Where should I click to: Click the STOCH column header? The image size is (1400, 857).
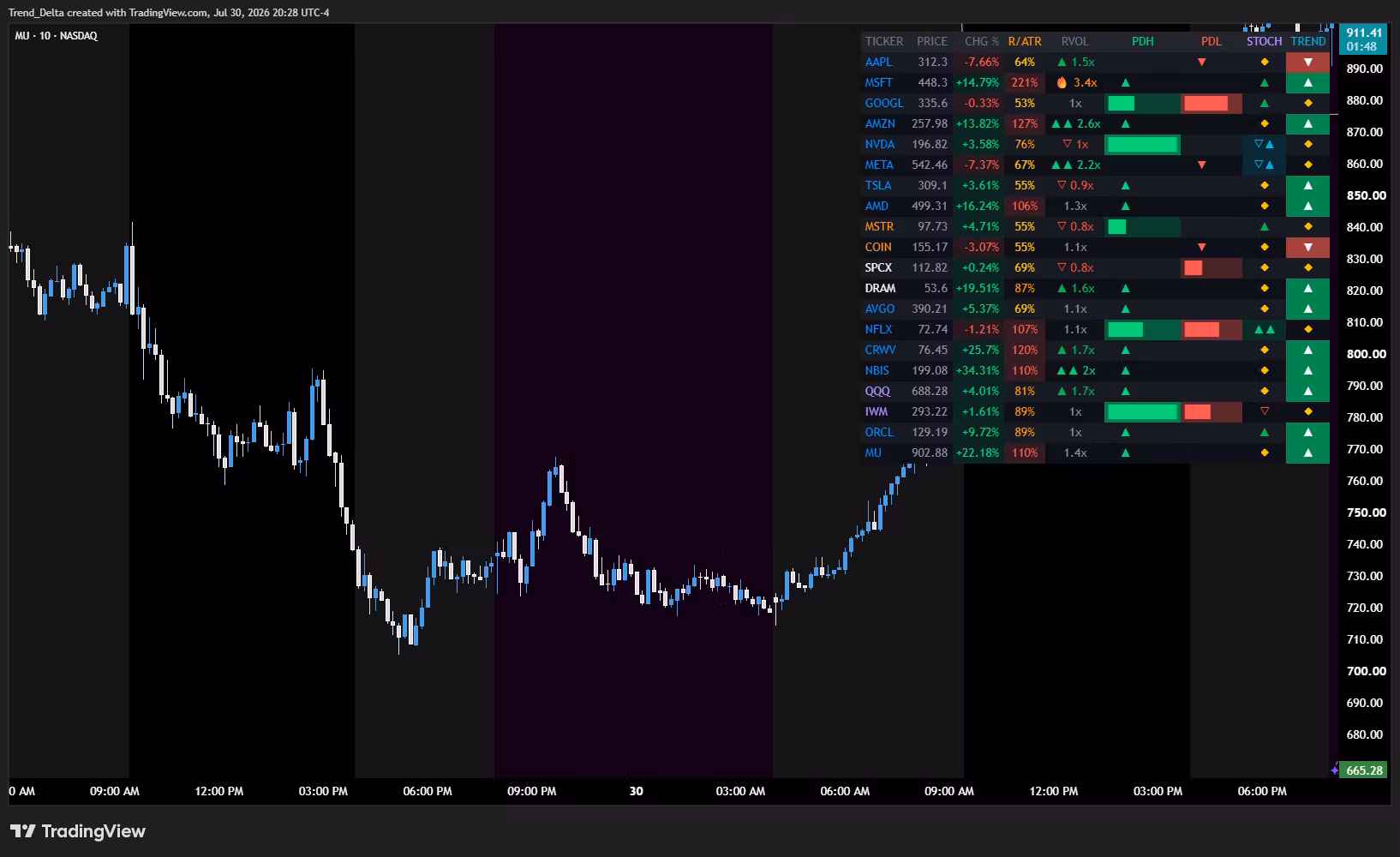point(1265,41)
